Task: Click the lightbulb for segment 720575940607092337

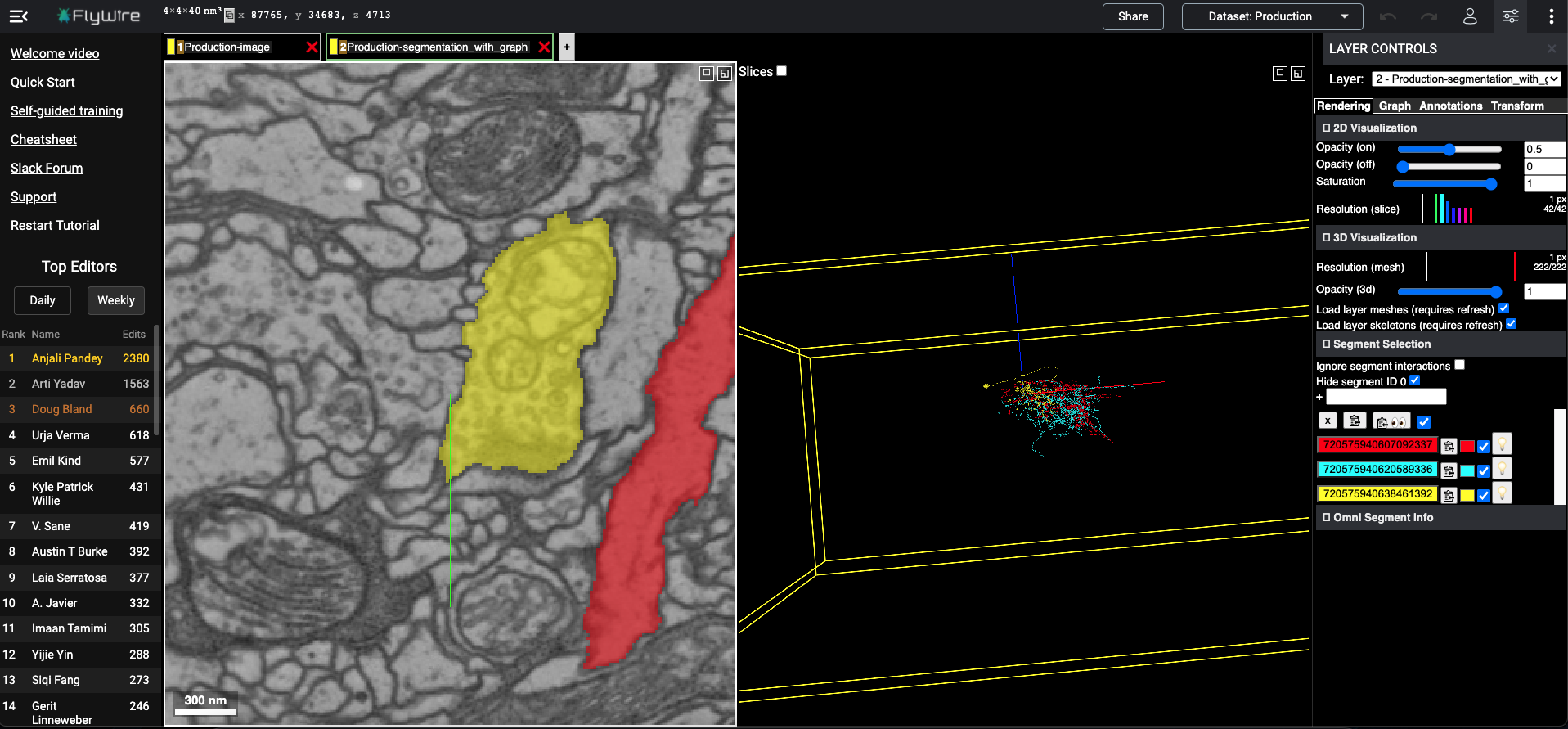Action: tap(1502, 444)
